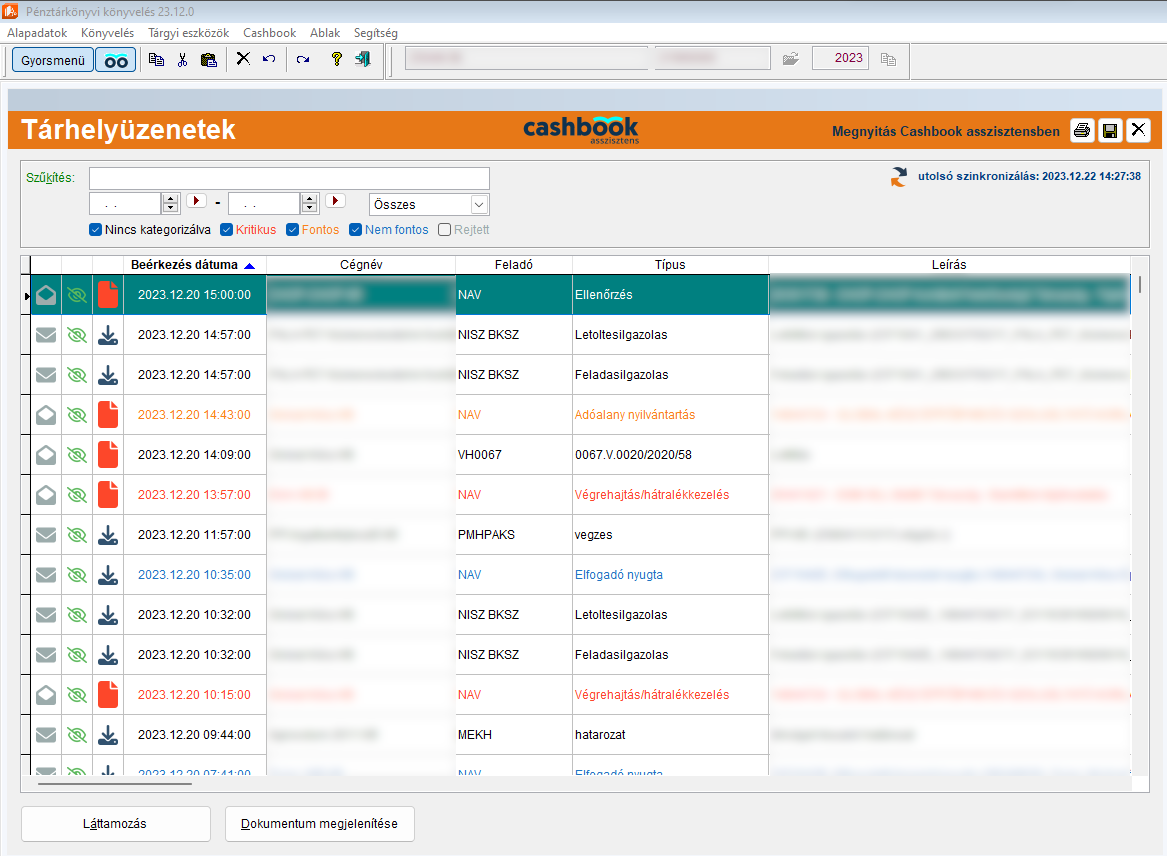Toggle eye icon on 14:43:00 Adóalany row

pos(77,415)
